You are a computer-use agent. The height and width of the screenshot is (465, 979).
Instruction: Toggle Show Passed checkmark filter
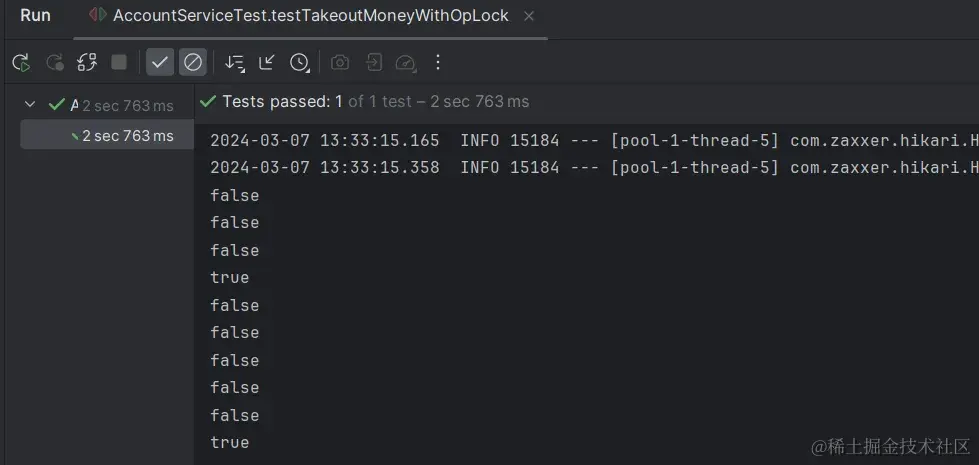click(160, 63)
